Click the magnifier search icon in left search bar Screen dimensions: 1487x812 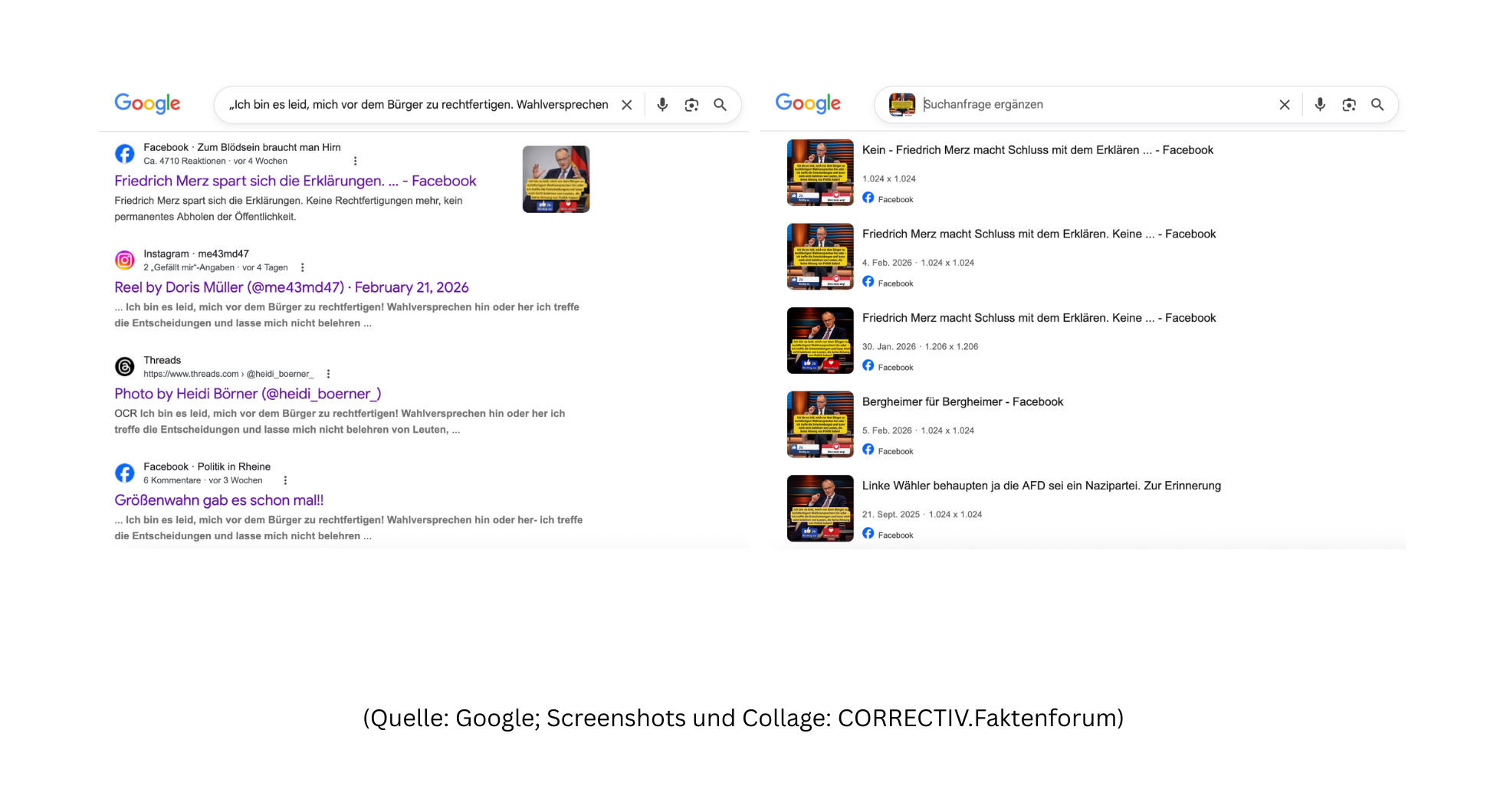(x=720, y=105)
